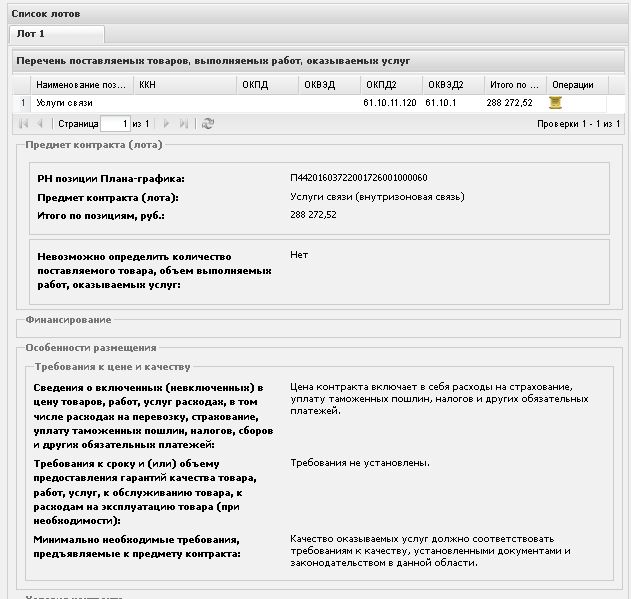Image resolution: width=631 pixels, height=599 pixels.
Task: Click the Требования к цене и качеству title
Action: point(112,367)
